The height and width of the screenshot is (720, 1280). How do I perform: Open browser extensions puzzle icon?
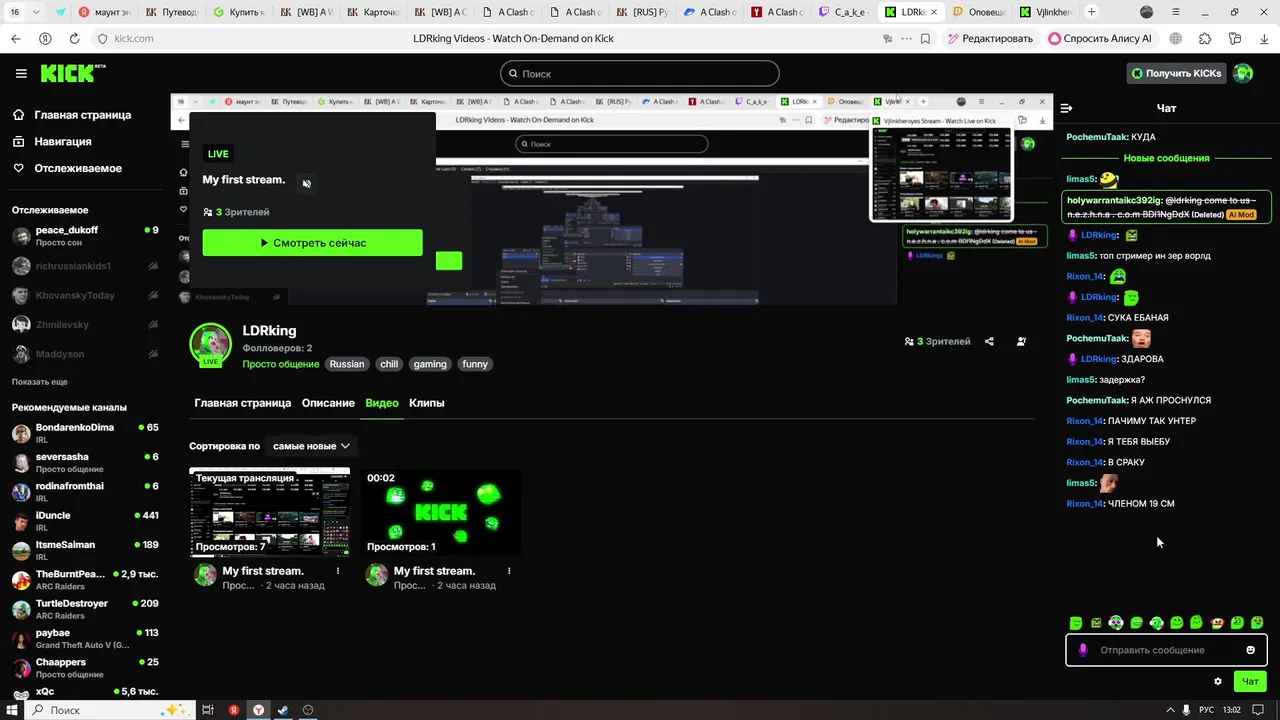click(1205, 38)
